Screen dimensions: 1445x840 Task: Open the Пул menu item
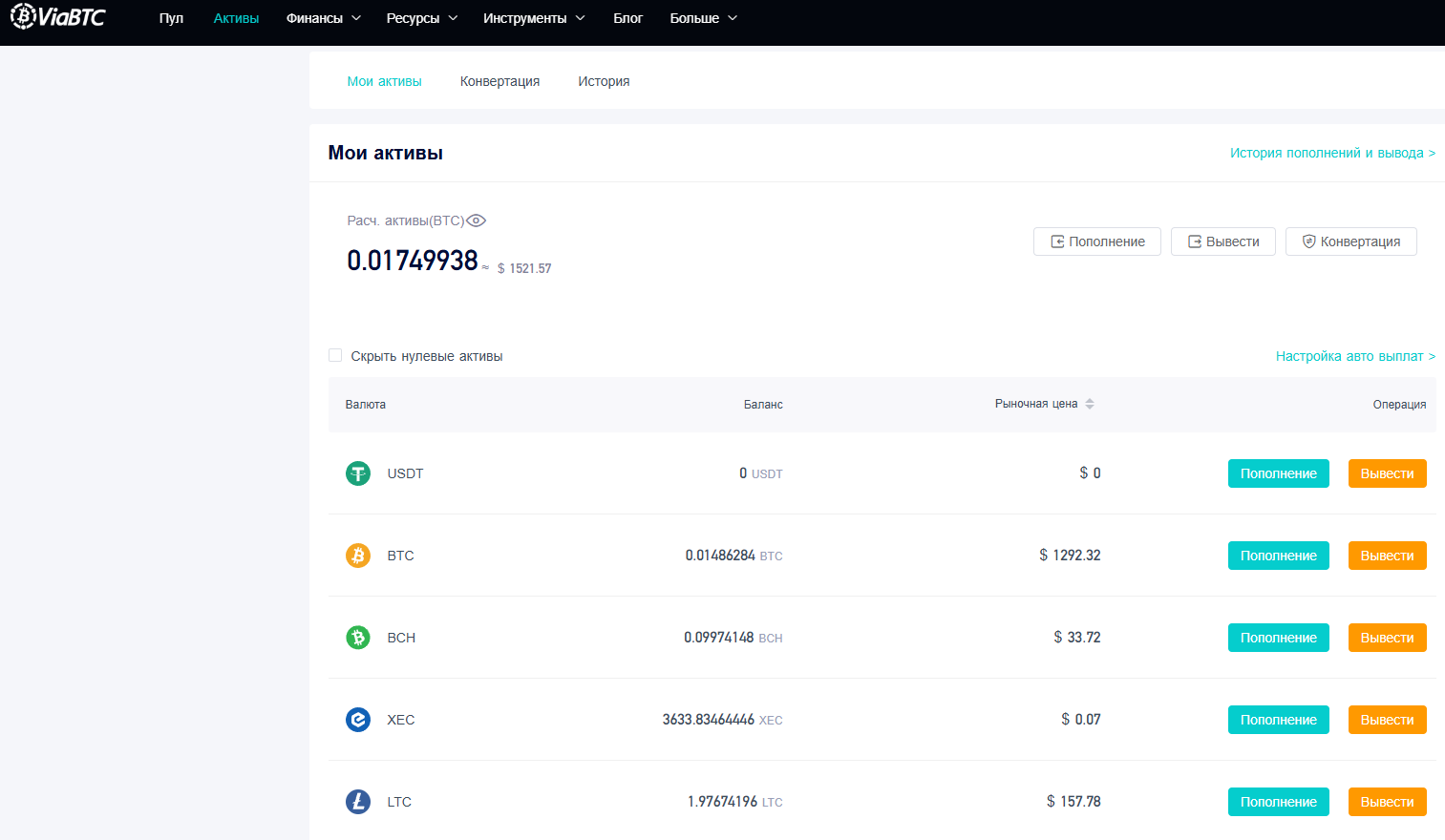(171, 18)
